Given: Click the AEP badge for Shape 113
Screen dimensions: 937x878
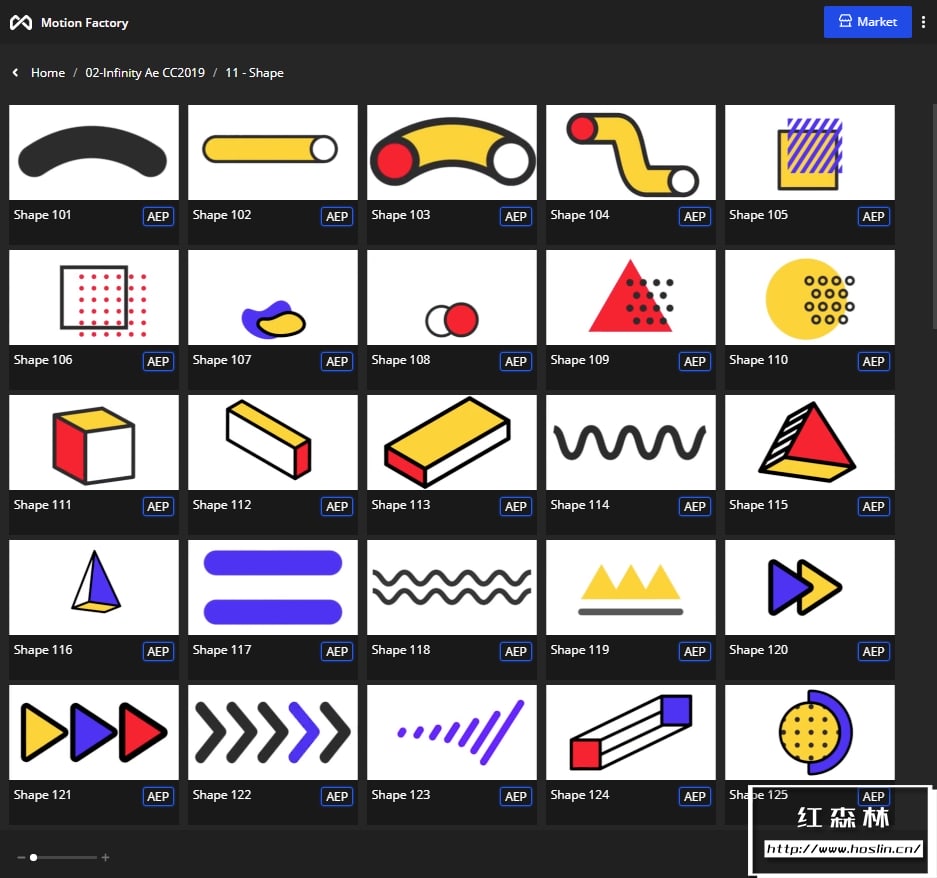Looking at the screenshot, I should click(x=516, y=506).
